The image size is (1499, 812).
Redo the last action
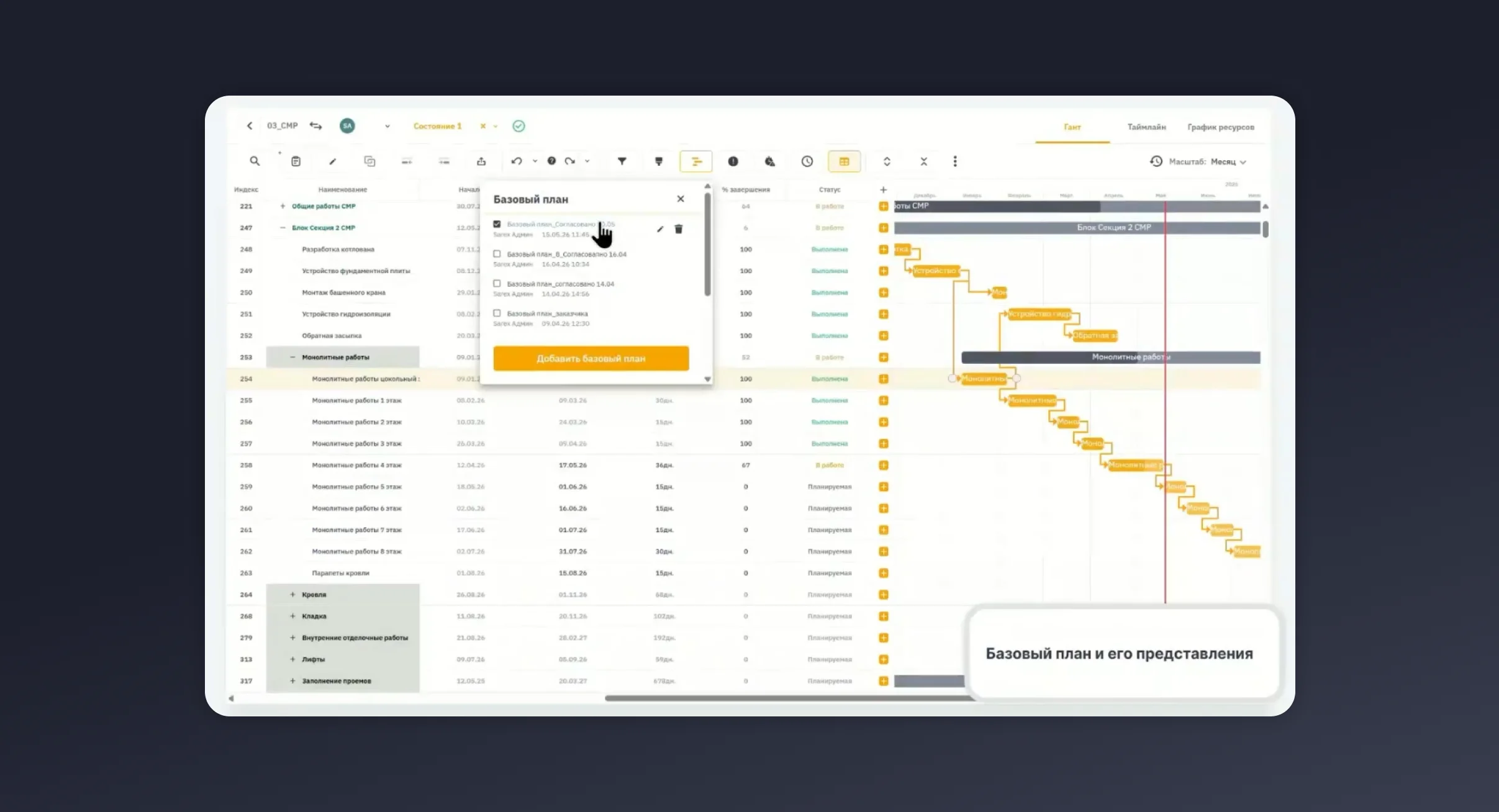pos(570,161)
